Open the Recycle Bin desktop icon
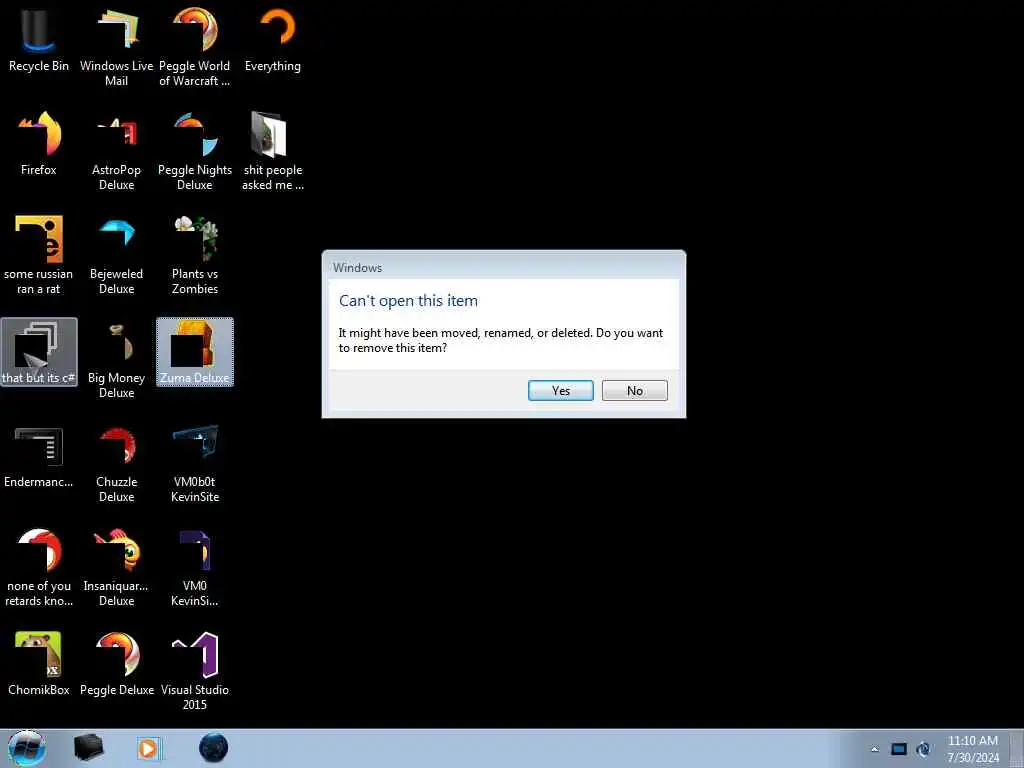Image resolution: width=1024 pixels, height=768 pixels. (x=39, y=39)
